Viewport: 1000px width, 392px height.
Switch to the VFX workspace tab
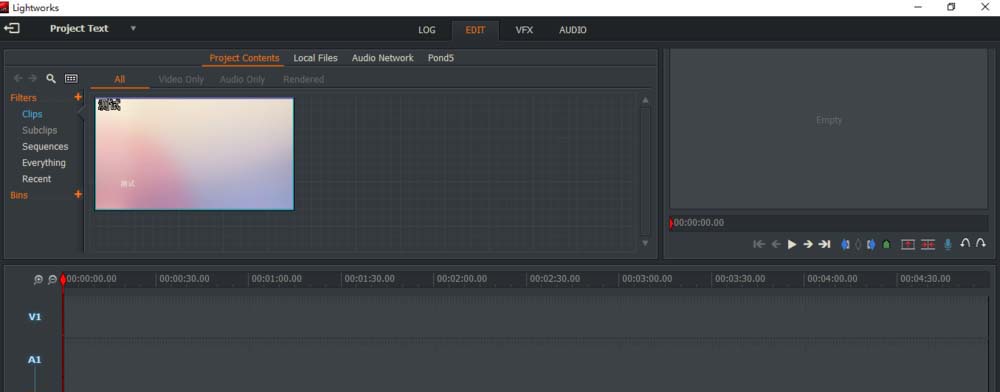tap(524, 30)
